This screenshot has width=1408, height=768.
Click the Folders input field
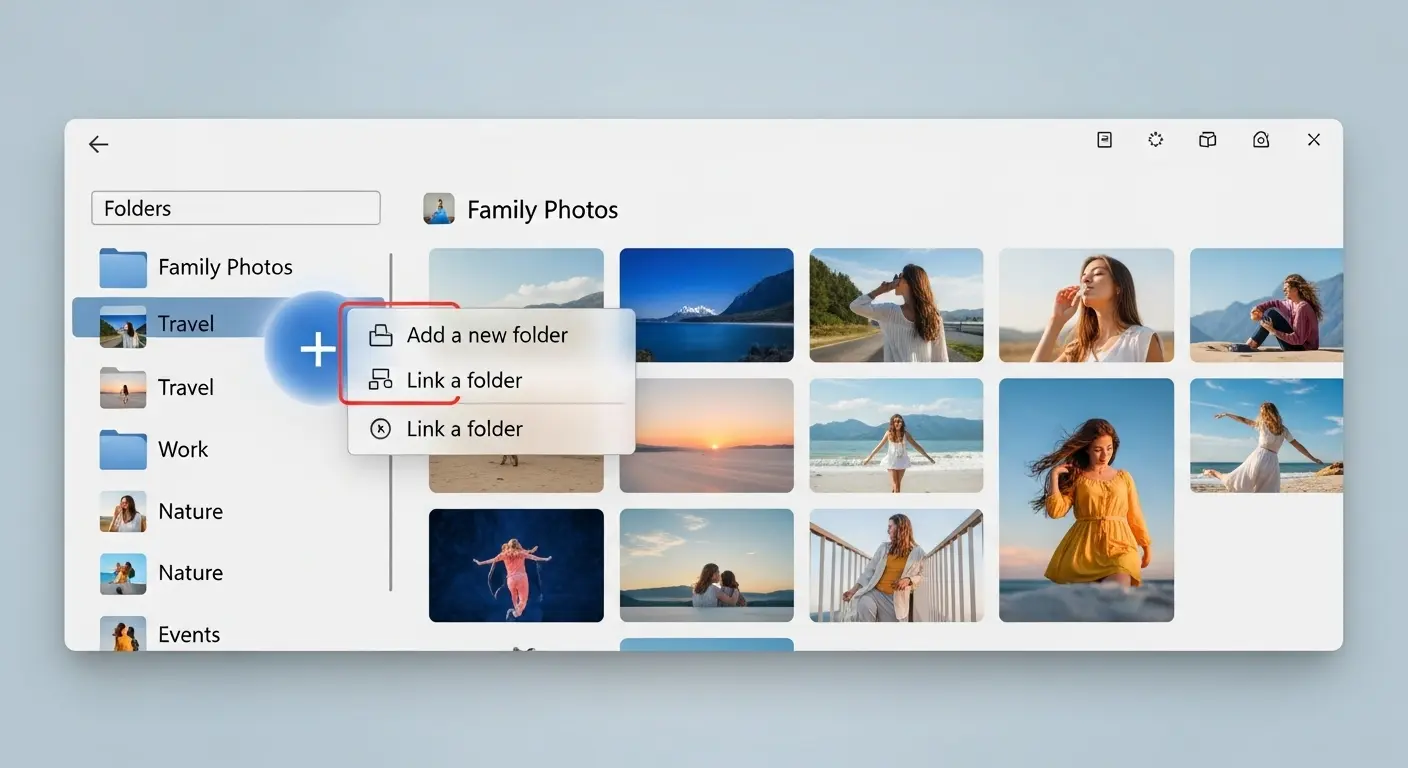click(x=235, y=208)
